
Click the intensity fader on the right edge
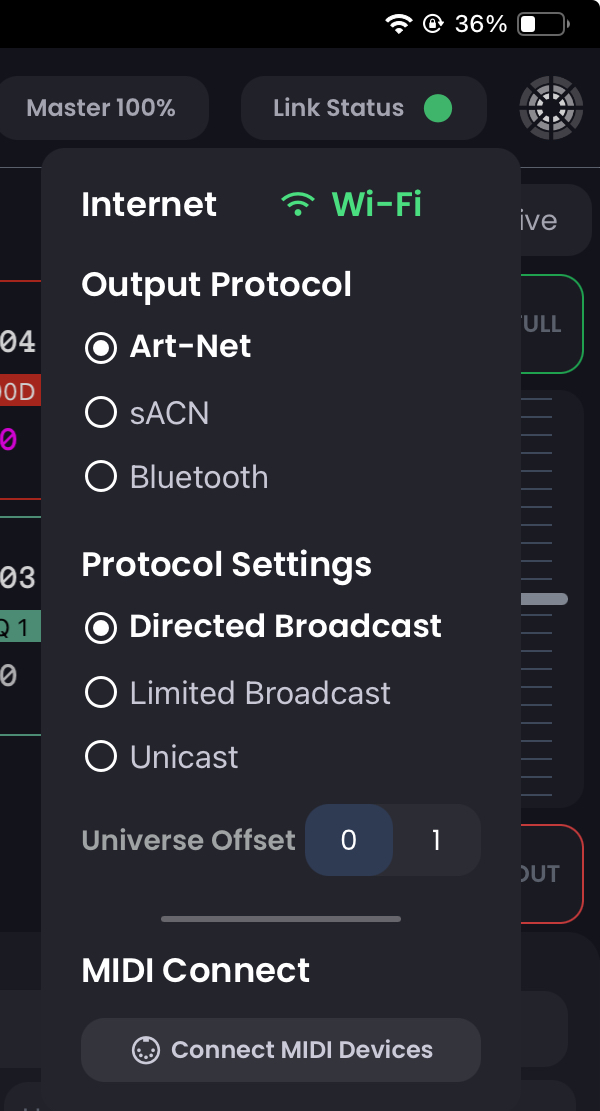(x=545, y=597)
